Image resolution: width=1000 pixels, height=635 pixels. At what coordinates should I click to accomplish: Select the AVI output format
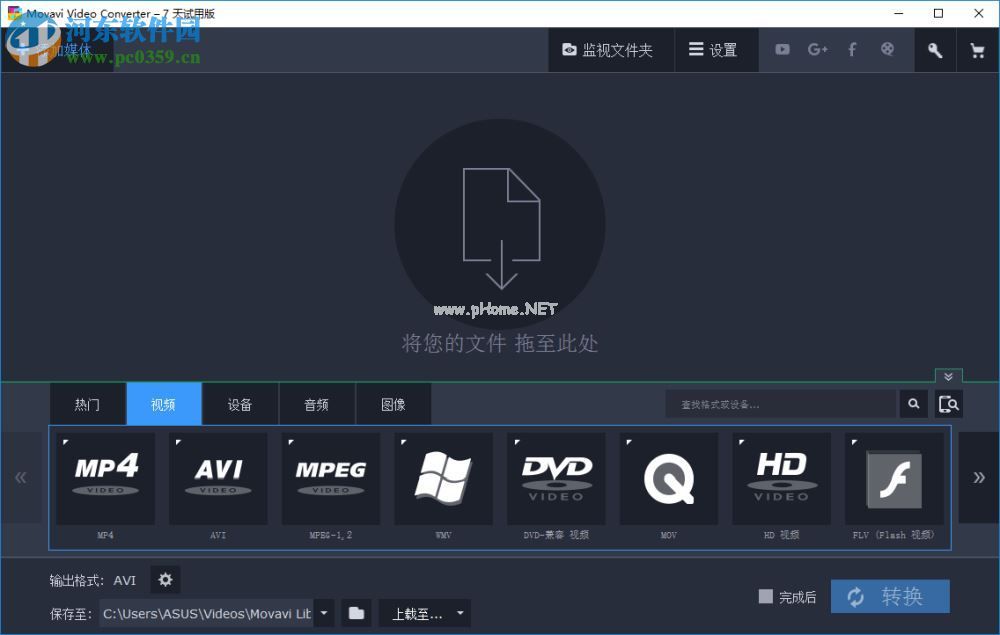coord(218,478)
